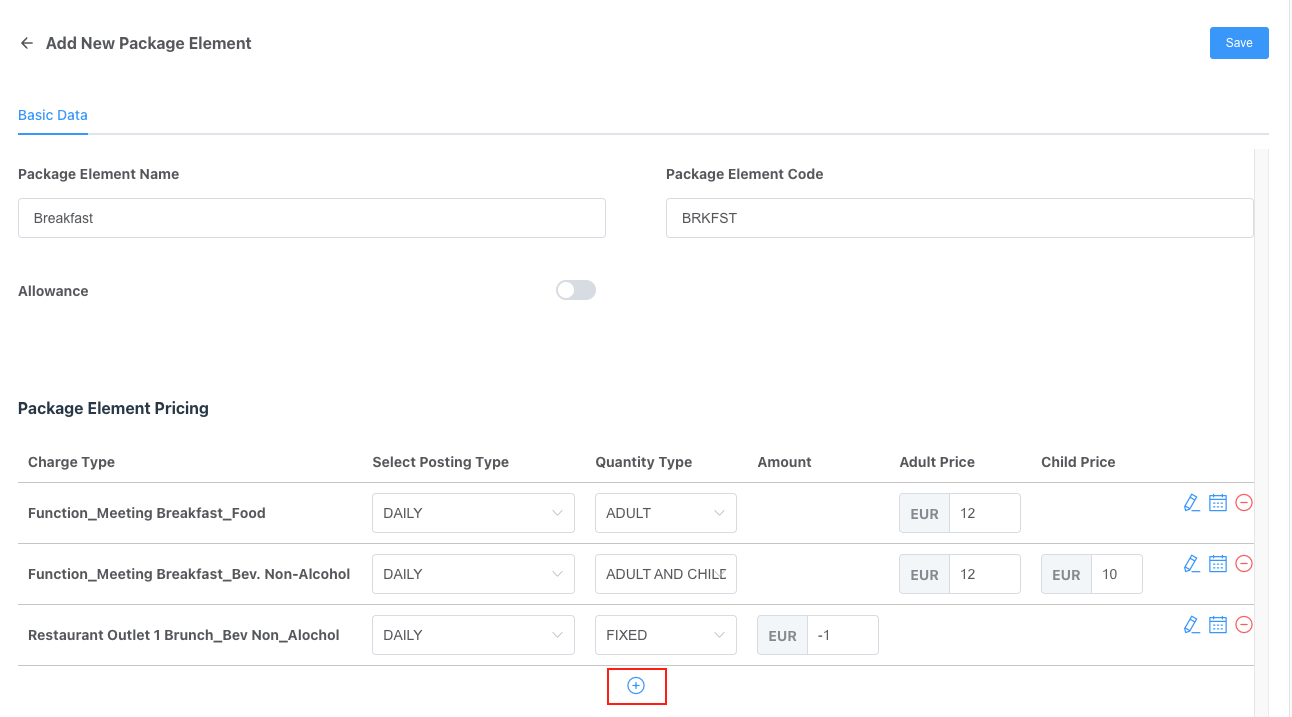The width and height of the screenshot is (1292, 717).
Task: Edit the Function_Meeting Breakfast_Food row with pencil
Action: pos(1190,503)
